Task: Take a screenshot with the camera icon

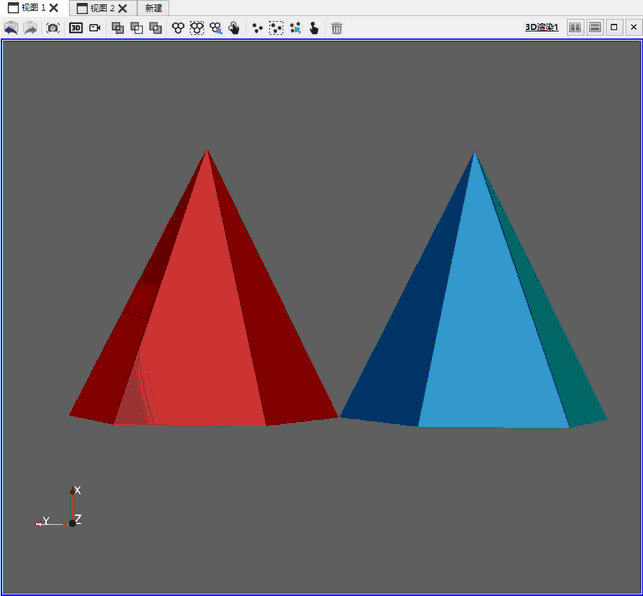Action: (x=53, y=28)
